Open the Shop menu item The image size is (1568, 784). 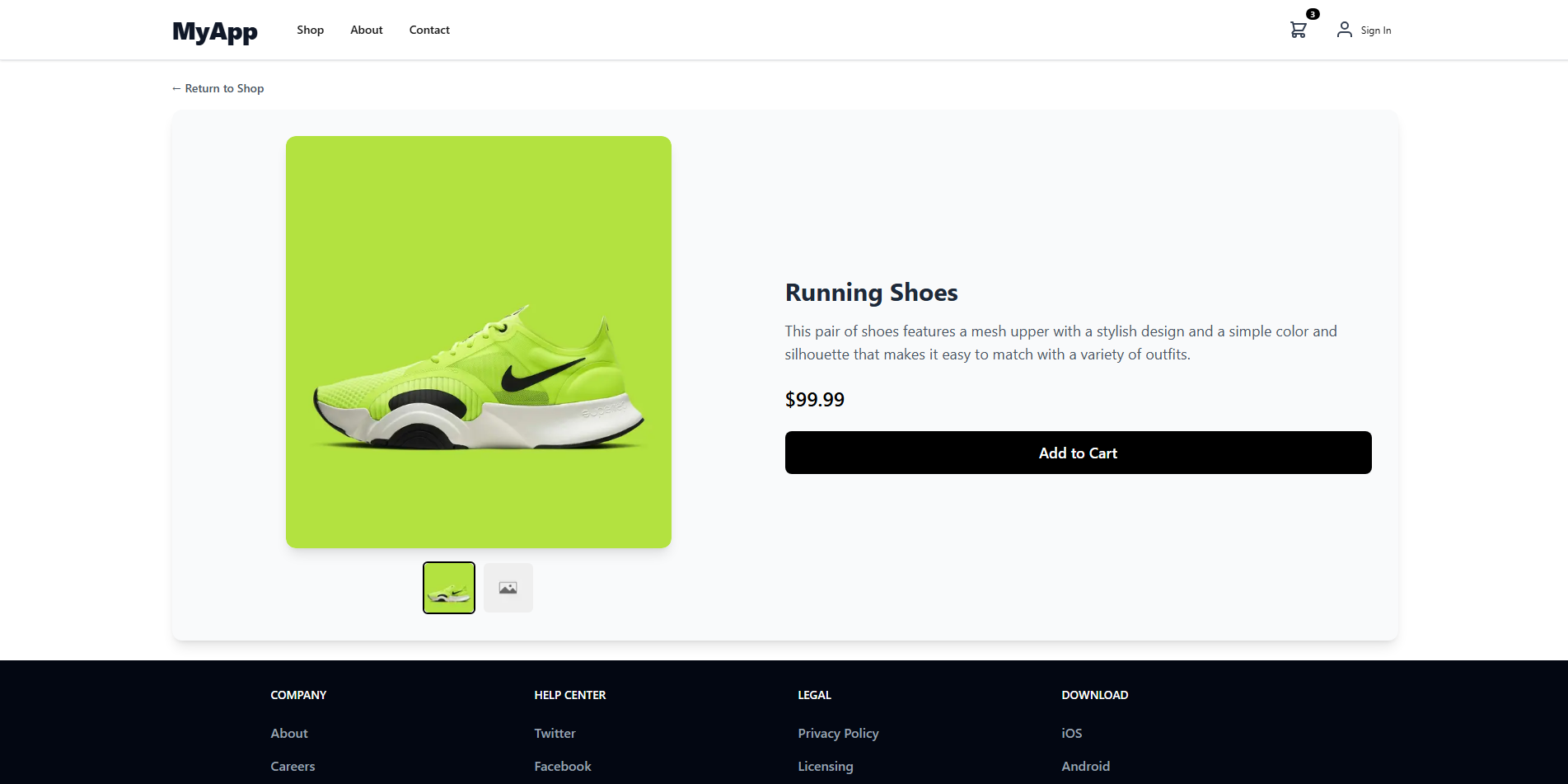pyautogui.click(x=311, y=30)
